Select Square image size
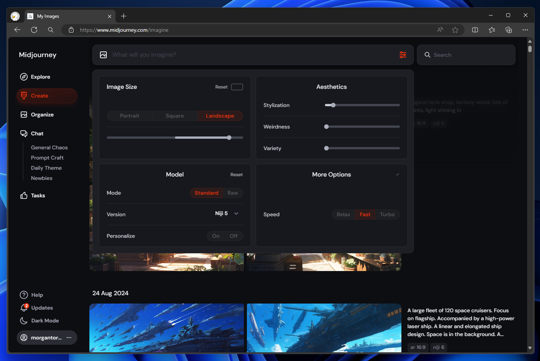 175,116
